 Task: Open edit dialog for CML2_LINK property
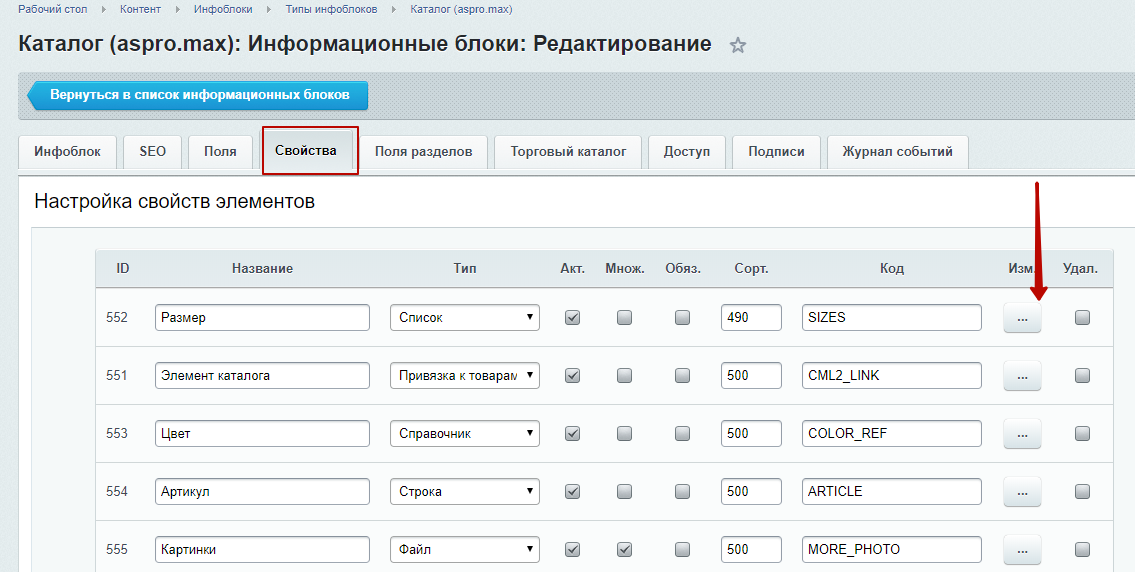pos(1022,376)
